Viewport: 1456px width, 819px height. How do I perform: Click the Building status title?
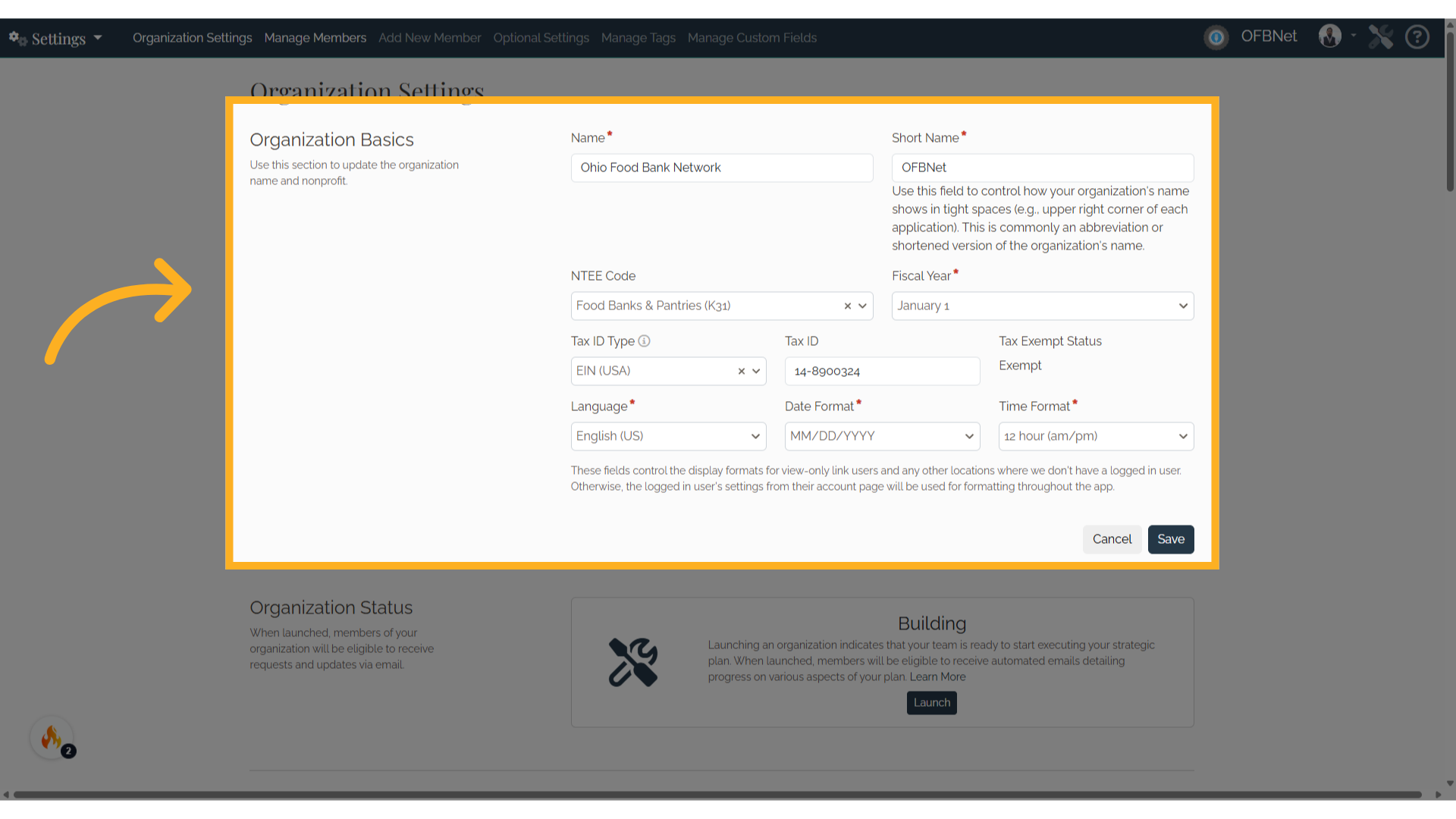coord(932,623)
